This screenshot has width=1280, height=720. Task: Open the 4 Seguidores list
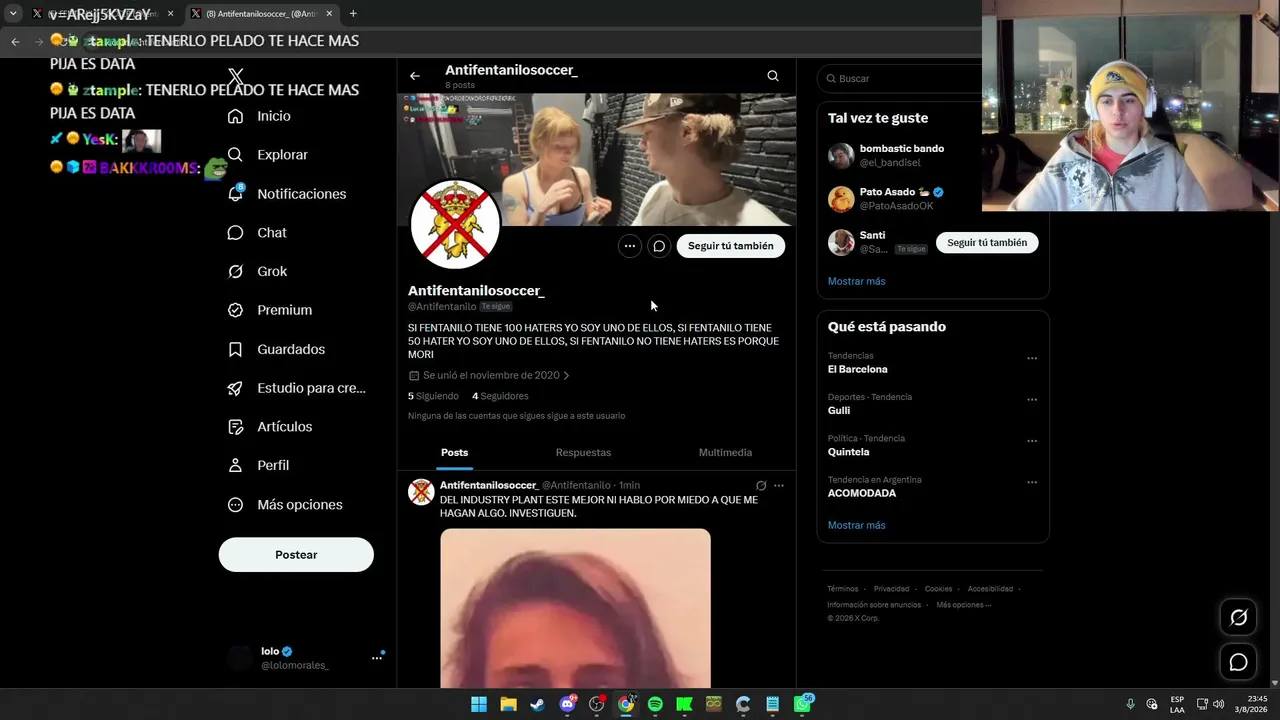click(x=500, y=396)
